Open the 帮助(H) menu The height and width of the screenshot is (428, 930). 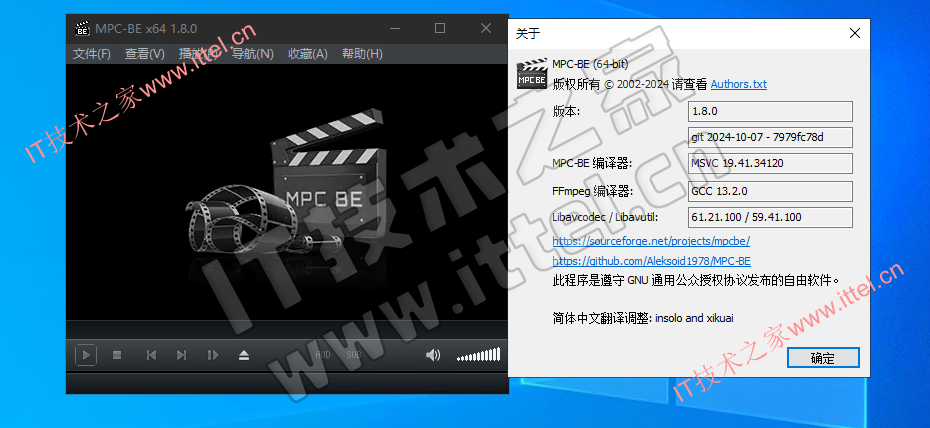pyautogui.click(x=362, y=54)
